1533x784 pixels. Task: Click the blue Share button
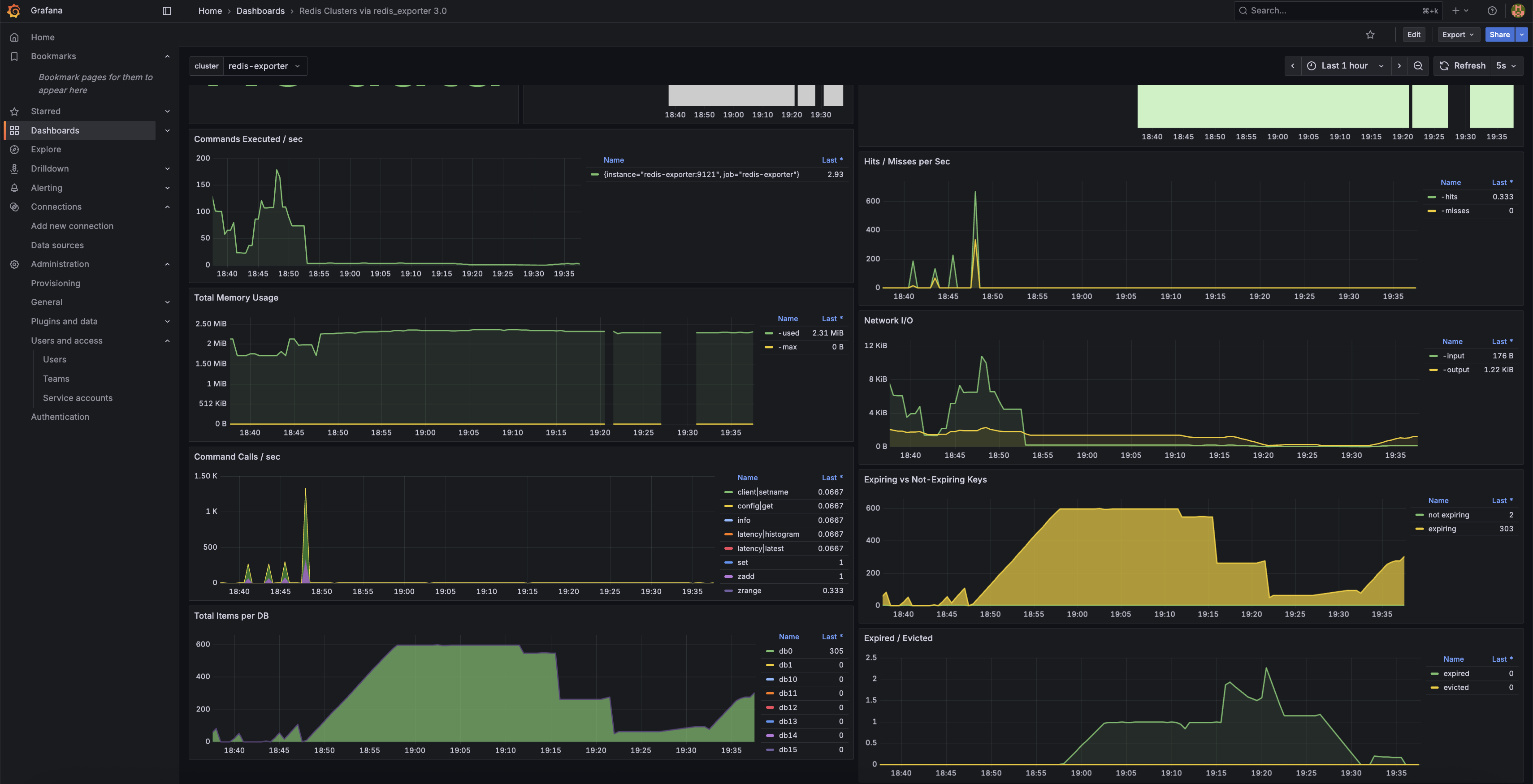pos(1499,34)
